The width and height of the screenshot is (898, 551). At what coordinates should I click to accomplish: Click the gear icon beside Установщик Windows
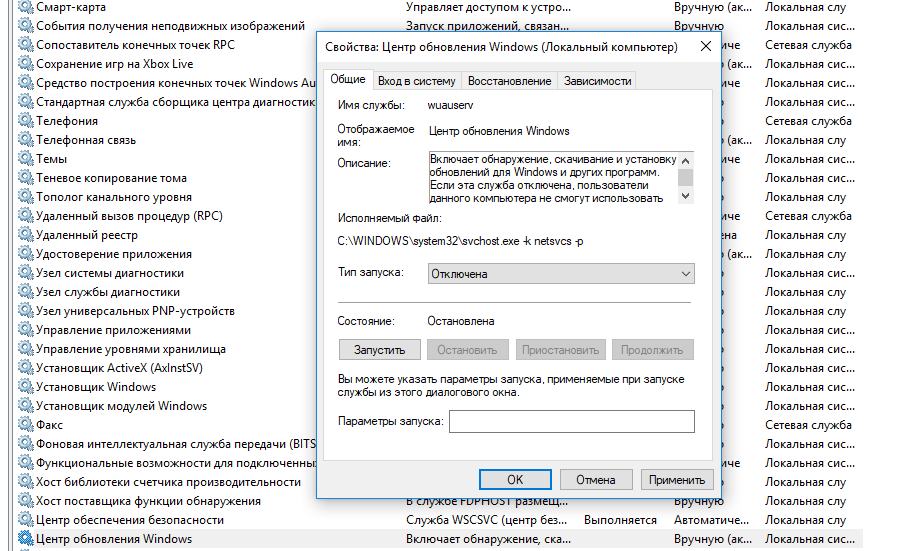26,387
